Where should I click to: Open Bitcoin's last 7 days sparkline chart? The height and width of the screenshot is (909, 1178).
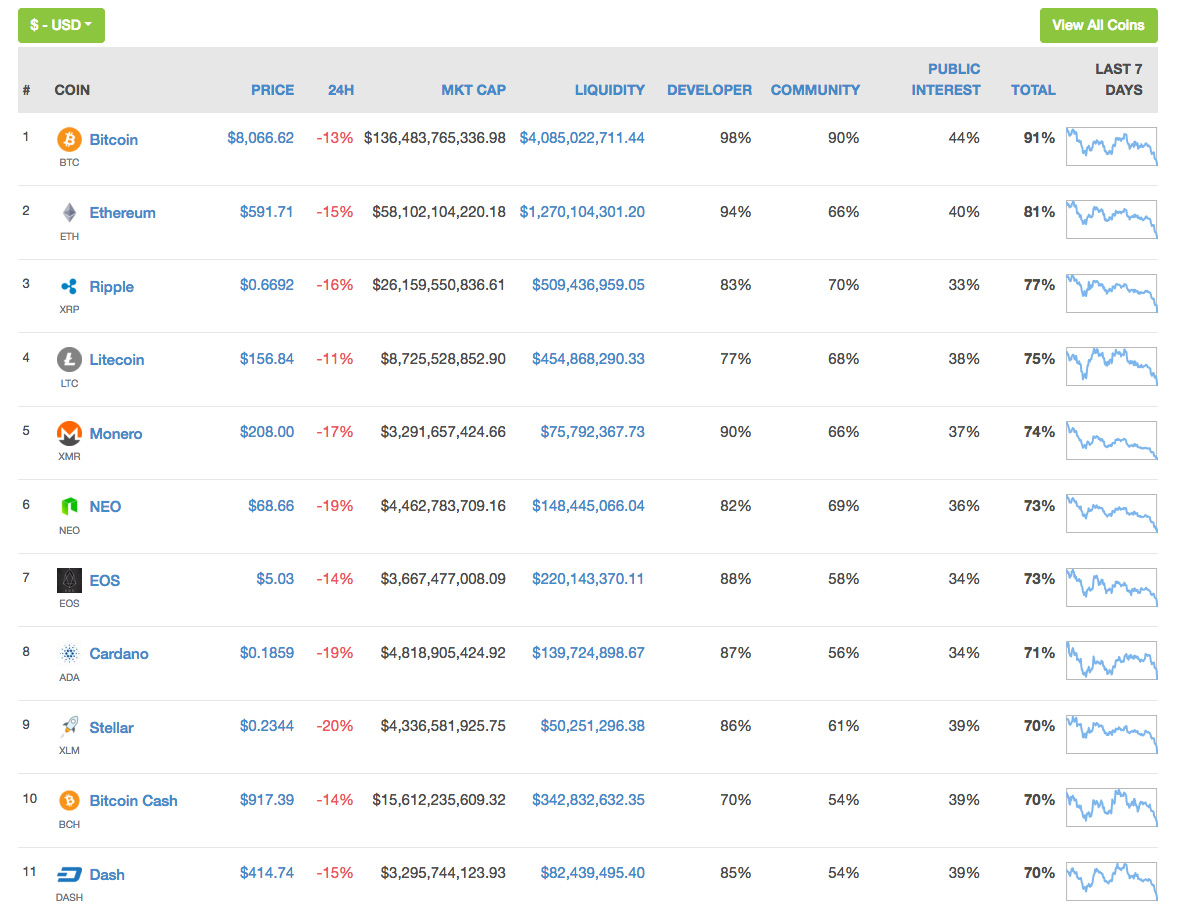coord(1111,146)
